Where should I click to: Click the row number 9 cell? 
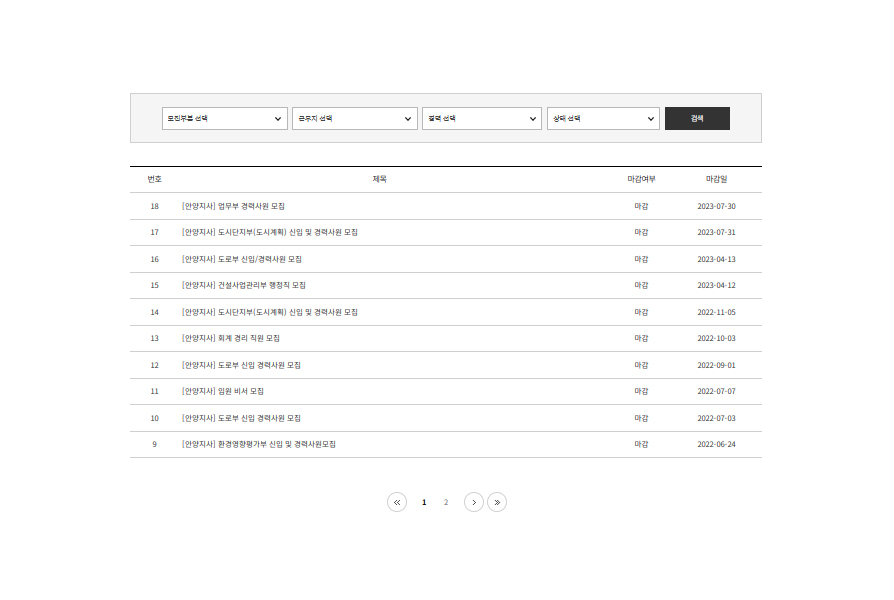pos(155,444)
